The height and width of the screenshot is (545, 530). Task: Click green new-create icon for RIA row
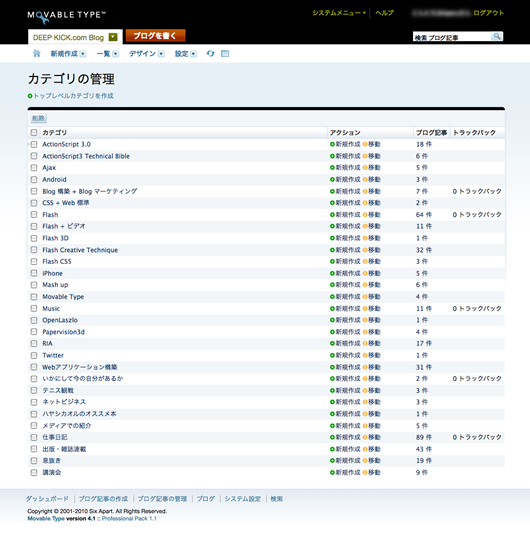332,343
